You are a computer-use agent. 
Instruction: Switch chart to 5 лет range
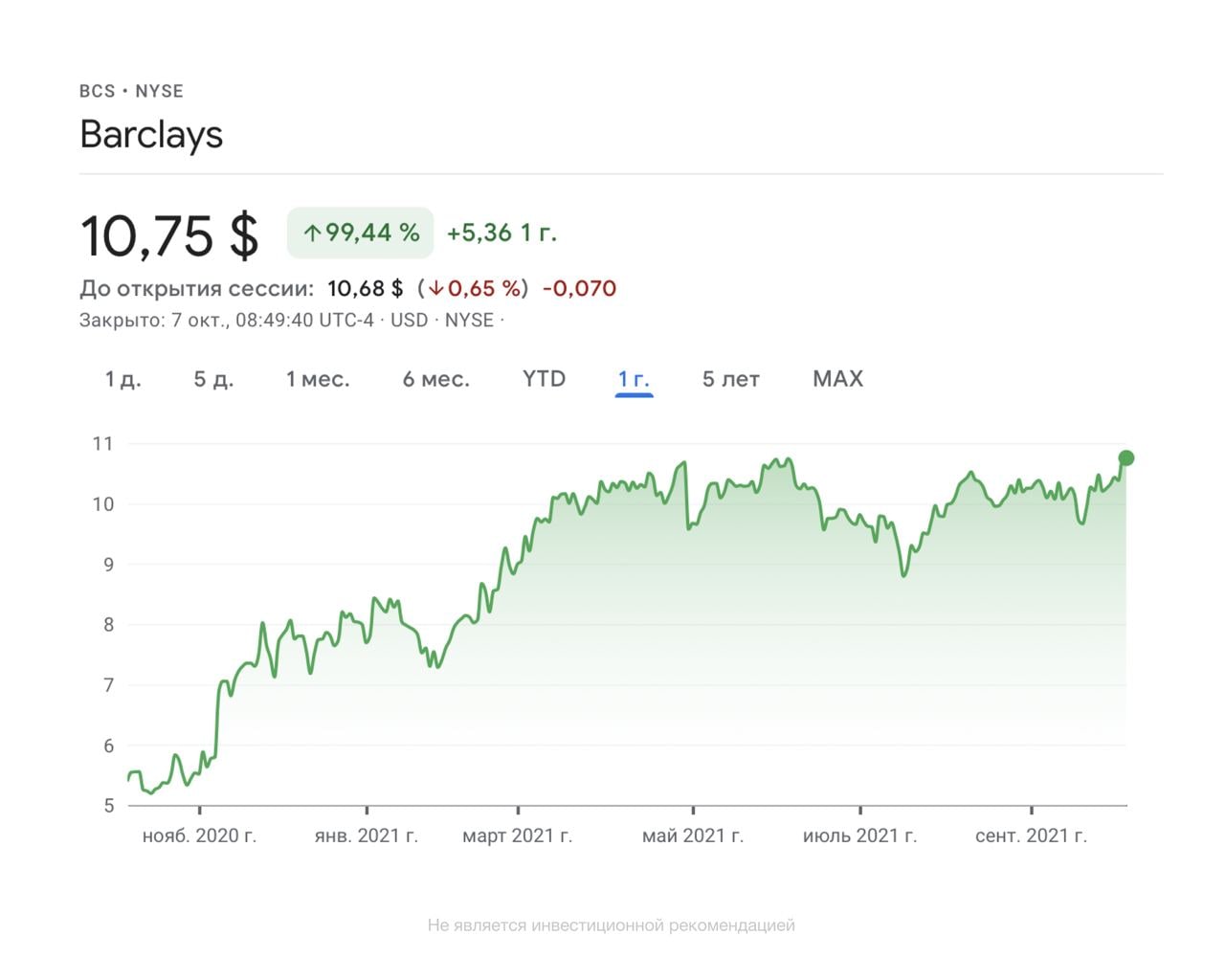tap(730, 379)
